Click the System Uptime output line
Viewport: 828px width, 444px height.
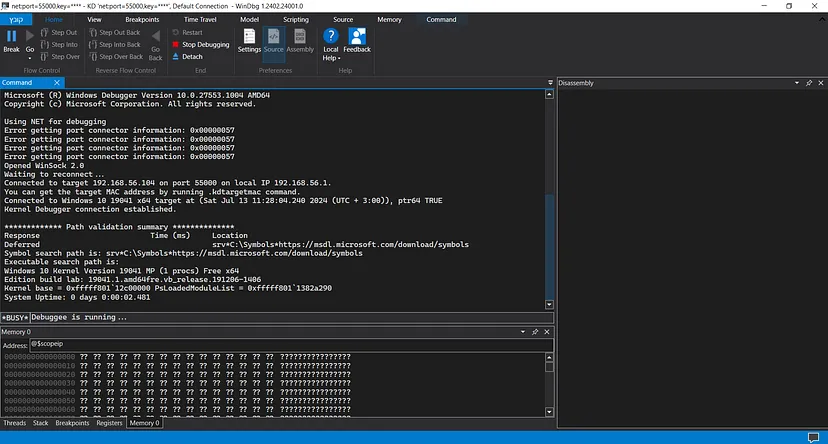click(77, 297)
